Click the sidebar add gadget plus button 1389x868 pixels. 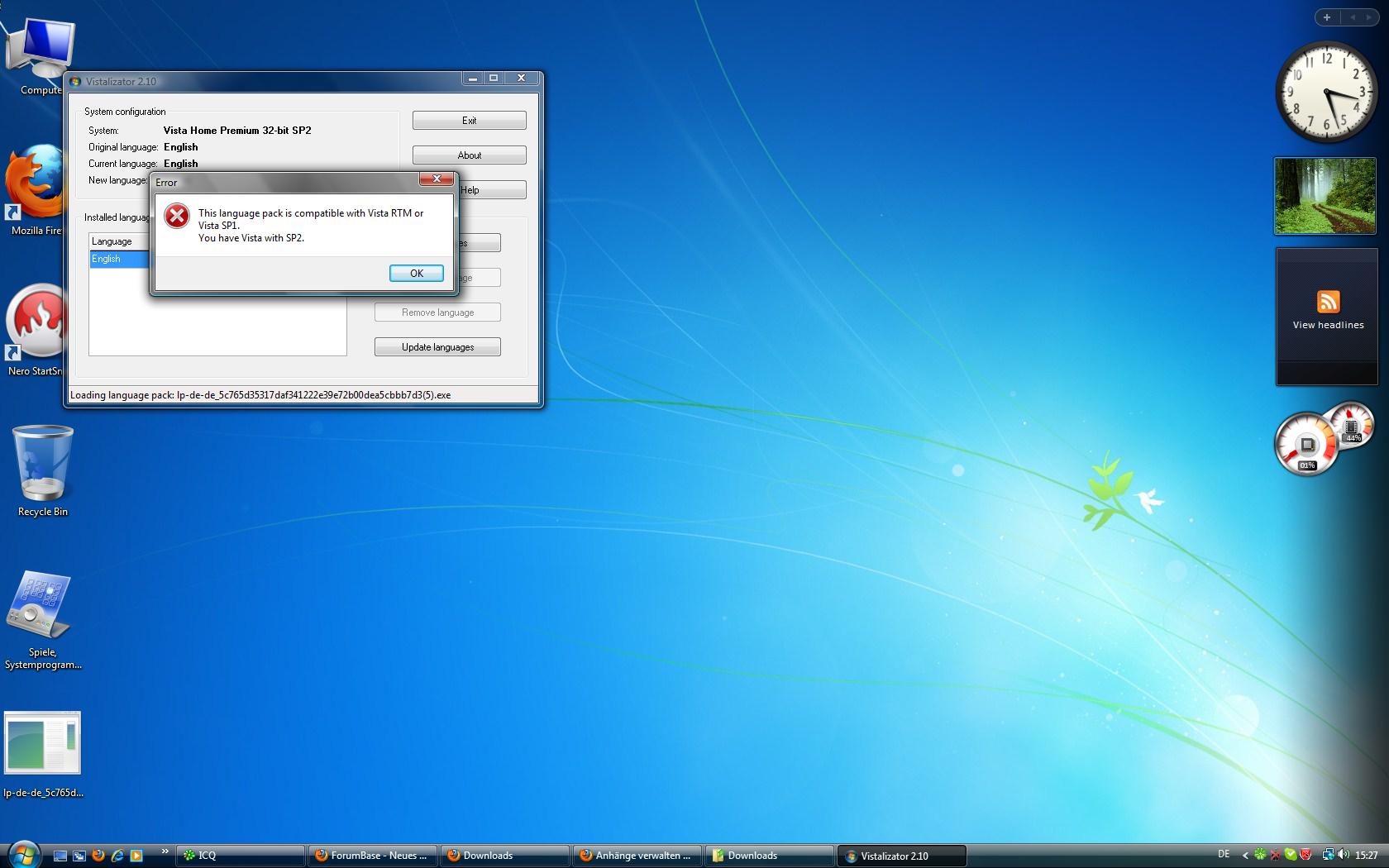point(1327,17)
